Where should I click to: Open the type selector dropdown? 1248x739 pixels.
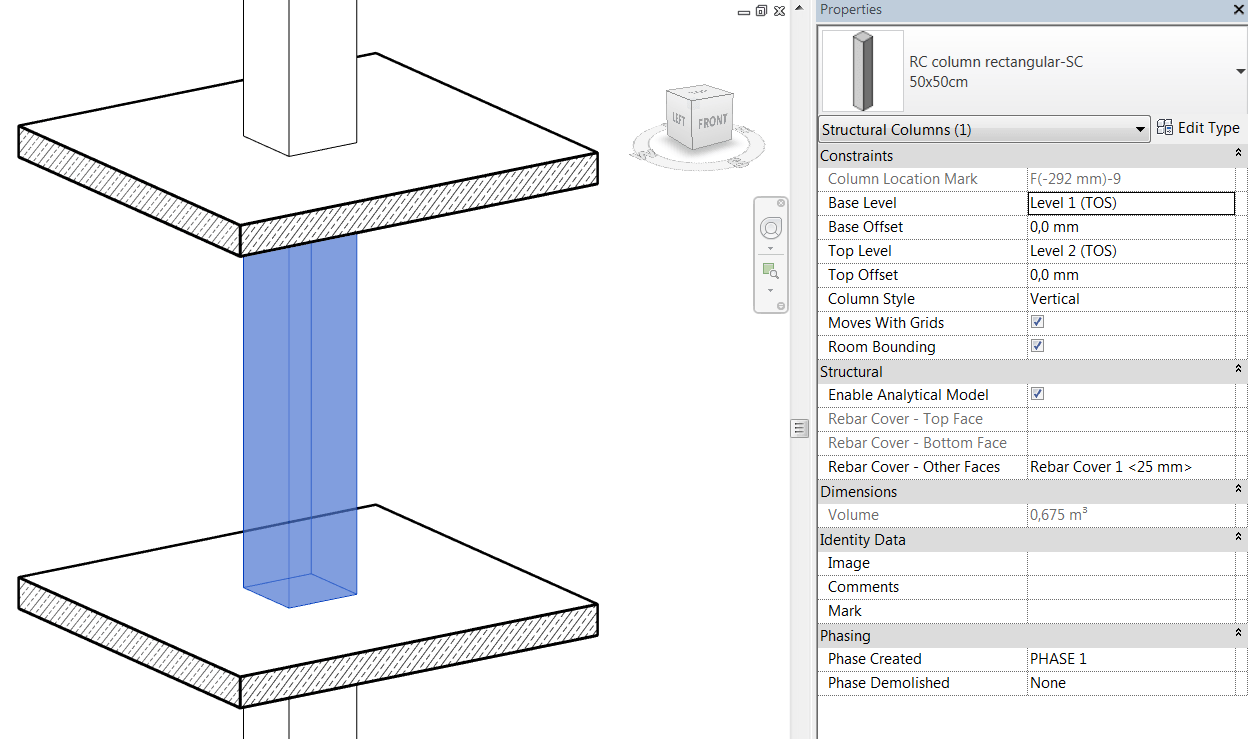(x=1240, y=70)
